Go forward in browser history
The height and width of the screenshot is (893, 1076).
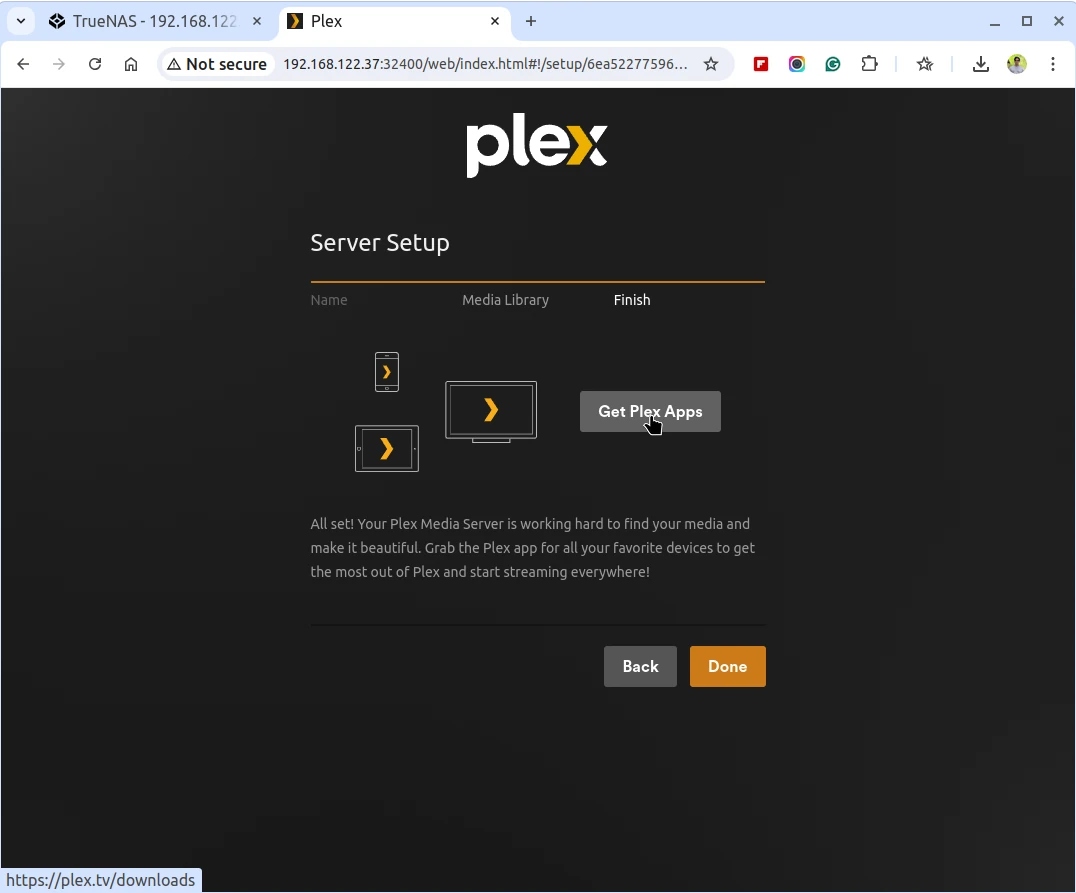[x=59, y=64]
